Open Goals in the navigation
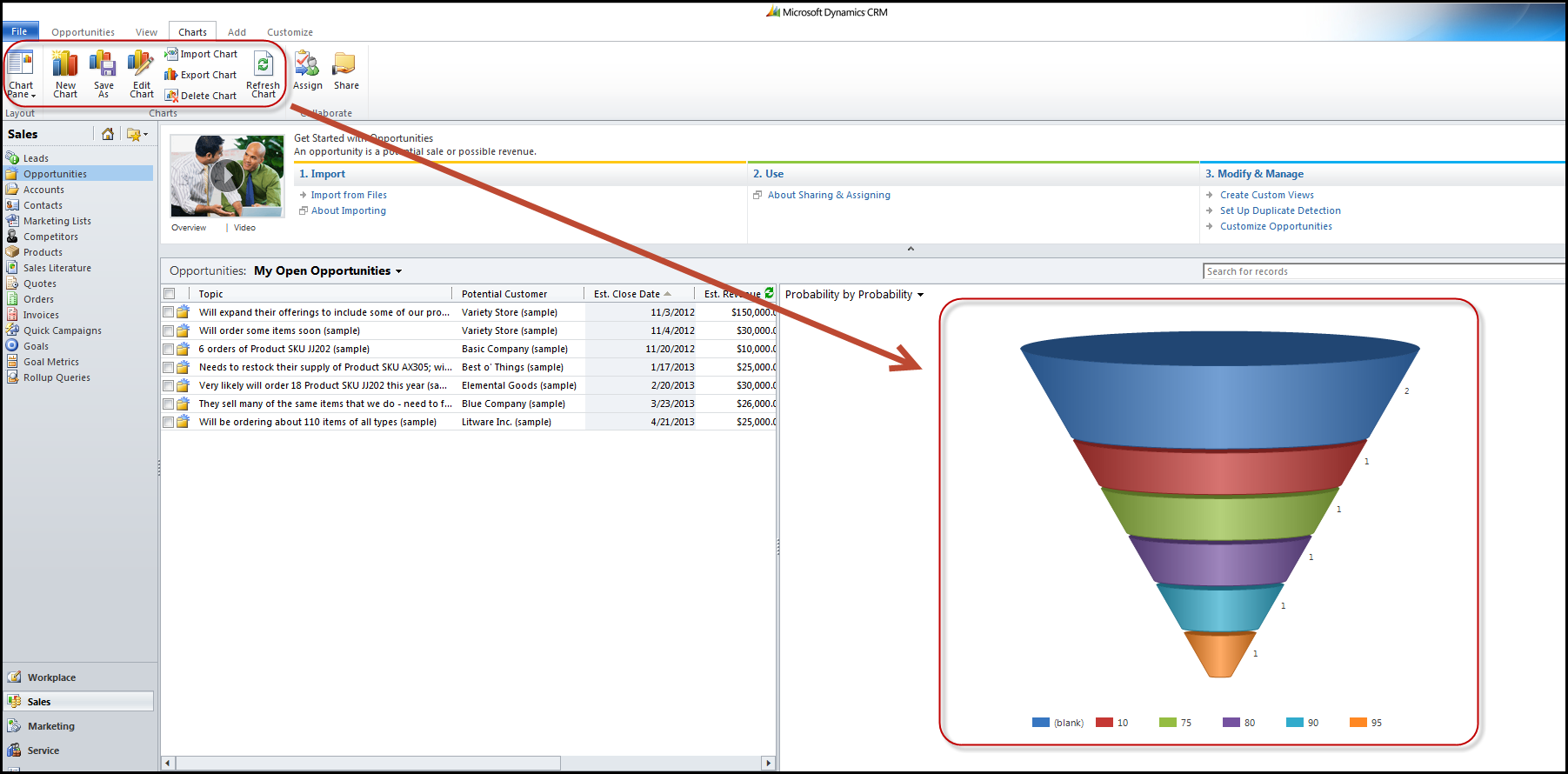The image size is (1568, 774). (x=36, y=346)
